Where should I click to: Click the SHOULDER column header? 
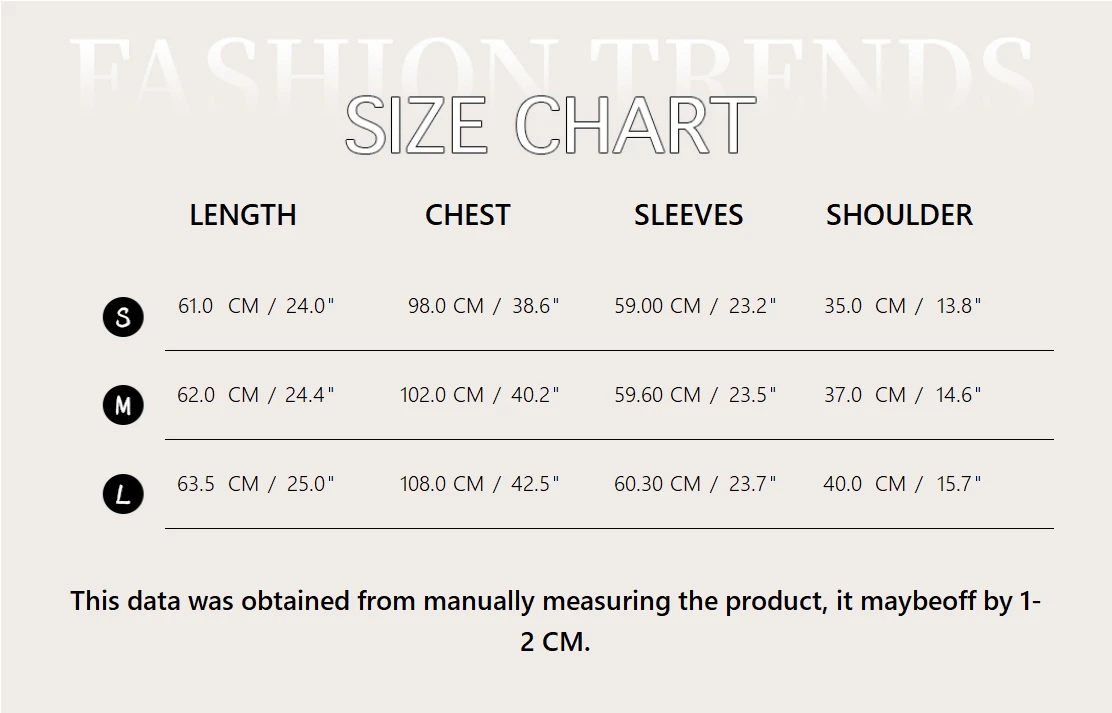pos(899,215)
